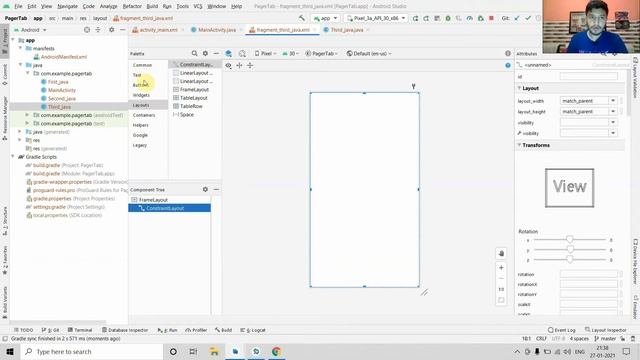Select the design surface layers icon
Image resolution: width=640 pixels, height=360 pixels.
pos(229,53)
